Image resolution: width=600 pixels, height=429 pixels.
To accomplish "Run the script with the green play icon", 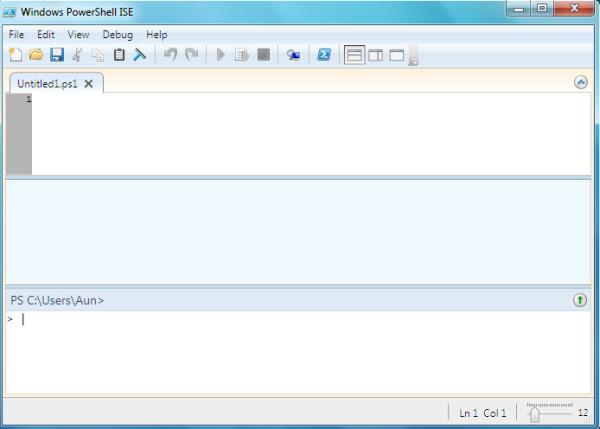I will tap(221, 55).
